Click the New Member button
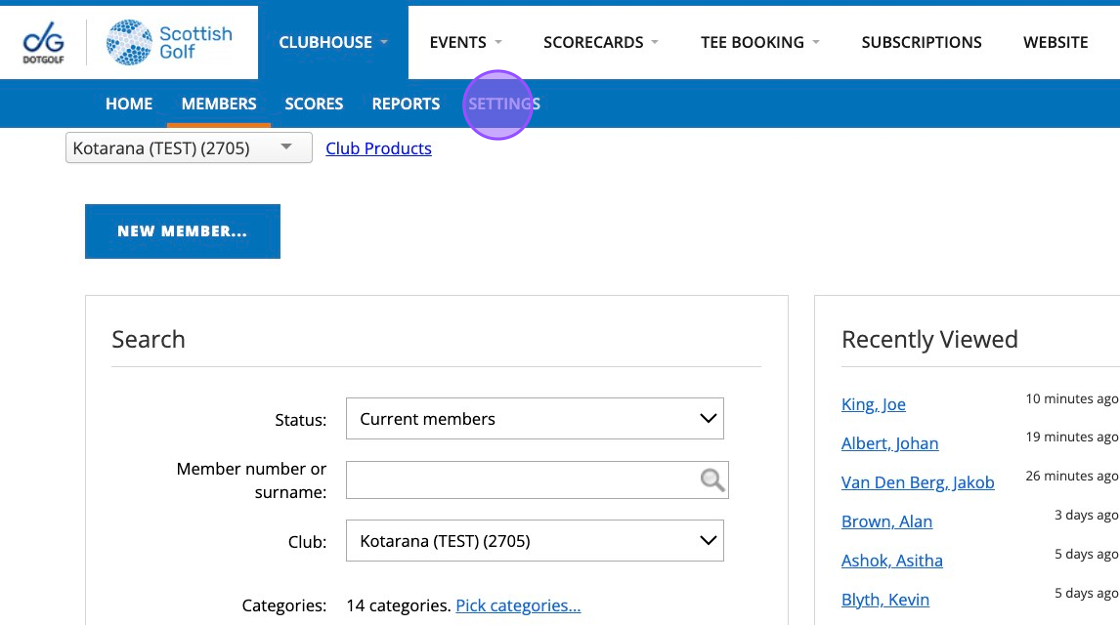 183,231
